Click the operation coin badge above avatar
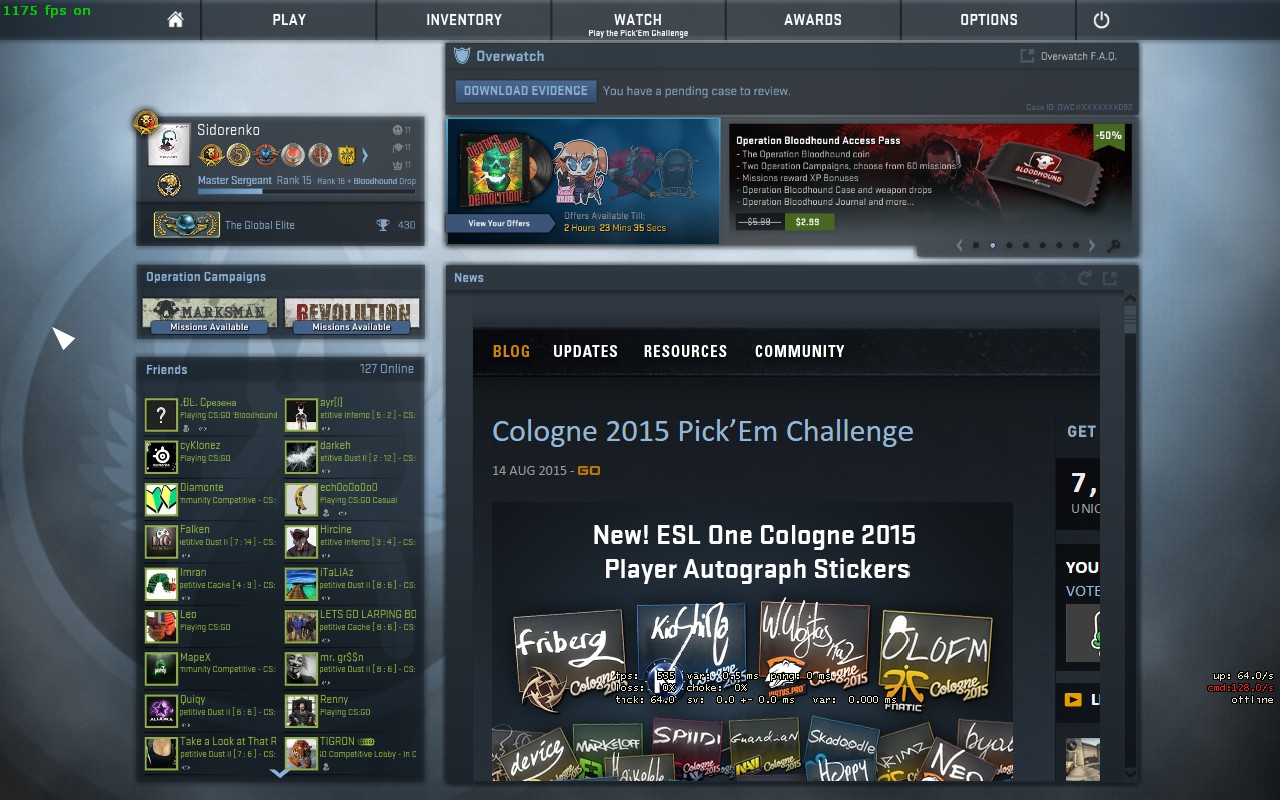 click(146, 123)
